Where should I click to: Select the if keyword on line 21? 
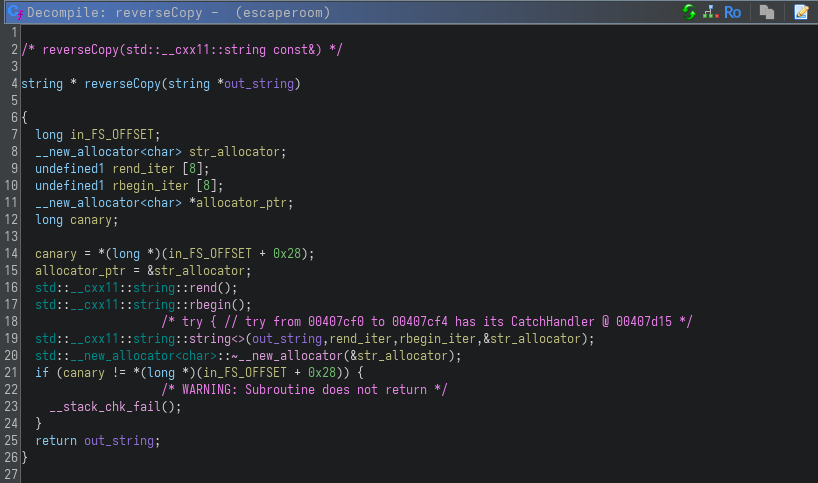[42, 372]
